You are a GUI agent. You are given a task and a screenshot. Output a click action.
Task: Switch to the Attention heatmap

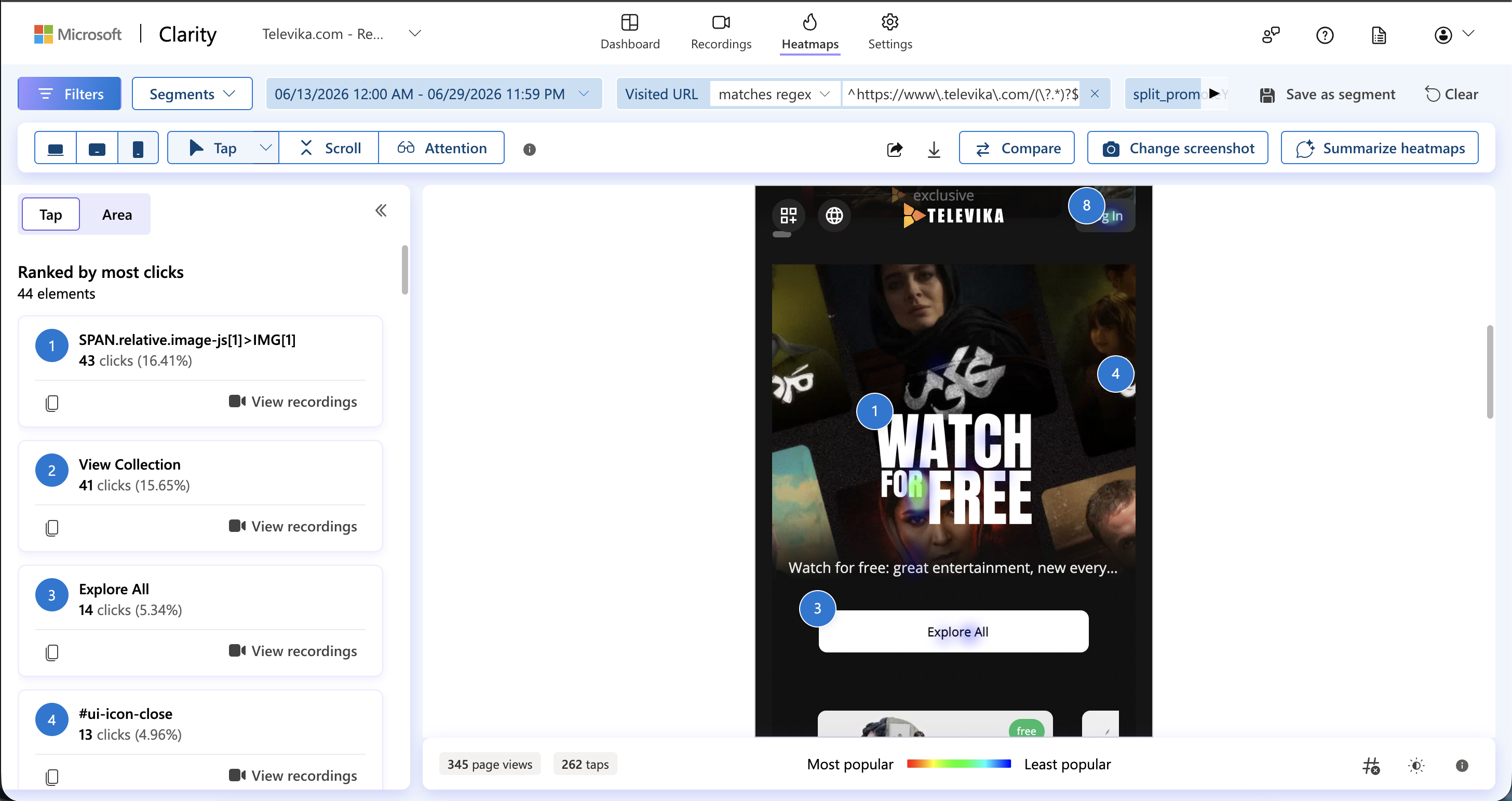[x=441, y=148]
